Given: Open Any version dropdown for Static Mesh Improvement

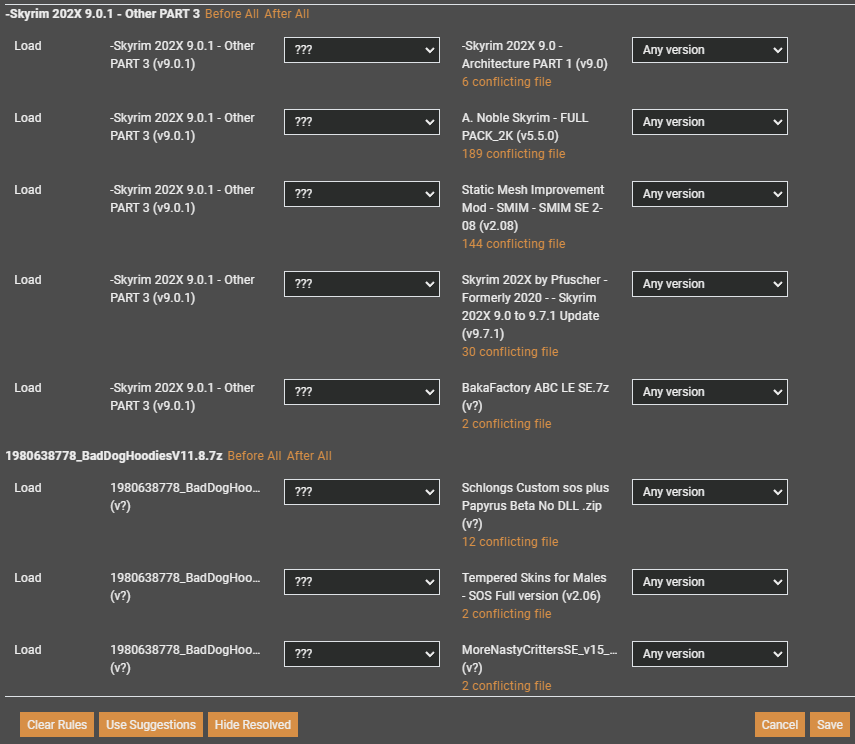Looking at the screenshot, I should click(x=709, y=194).
